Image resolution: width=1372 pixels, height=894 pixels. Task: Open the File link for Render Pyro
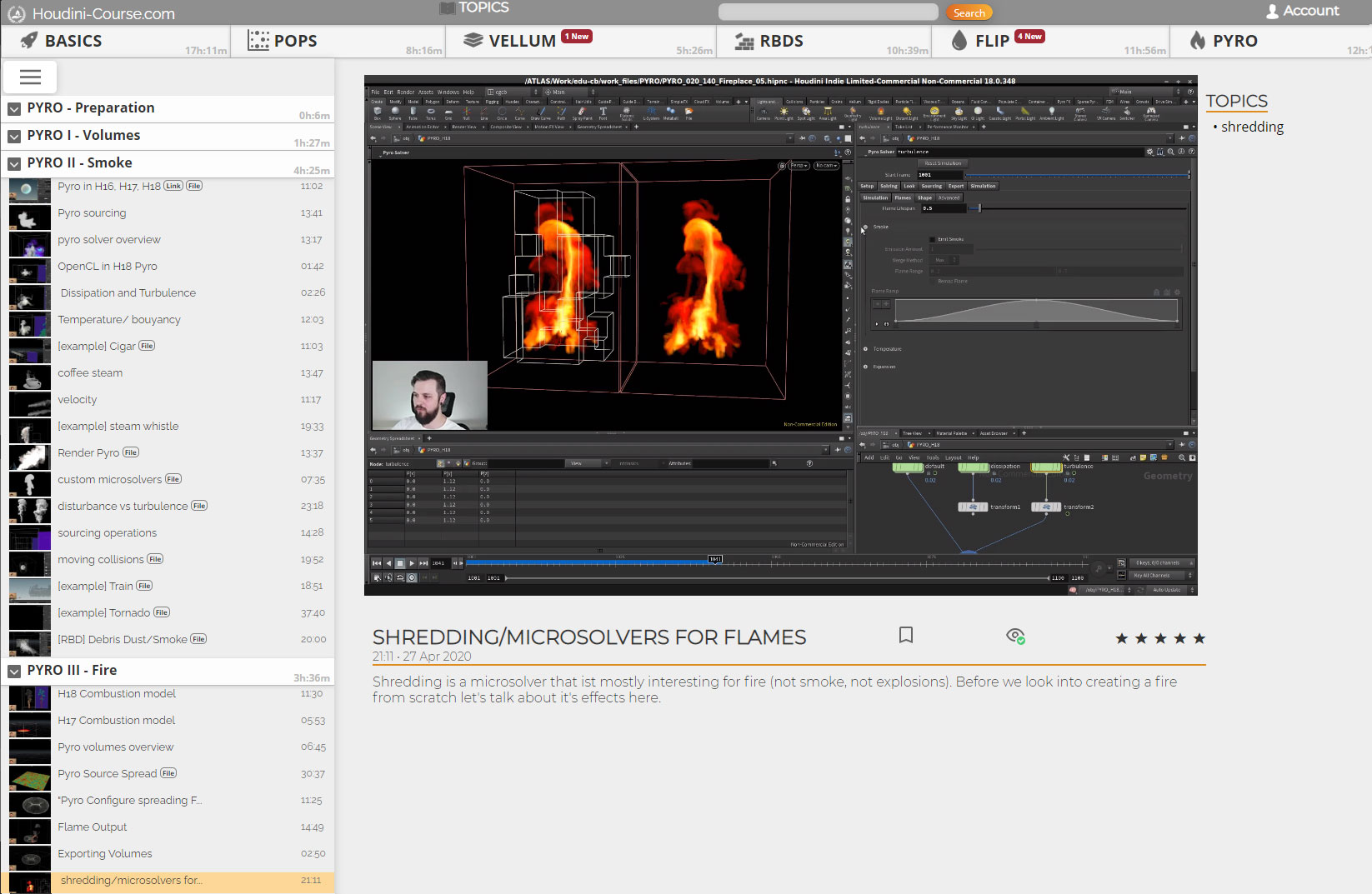[x=131, y=452]
